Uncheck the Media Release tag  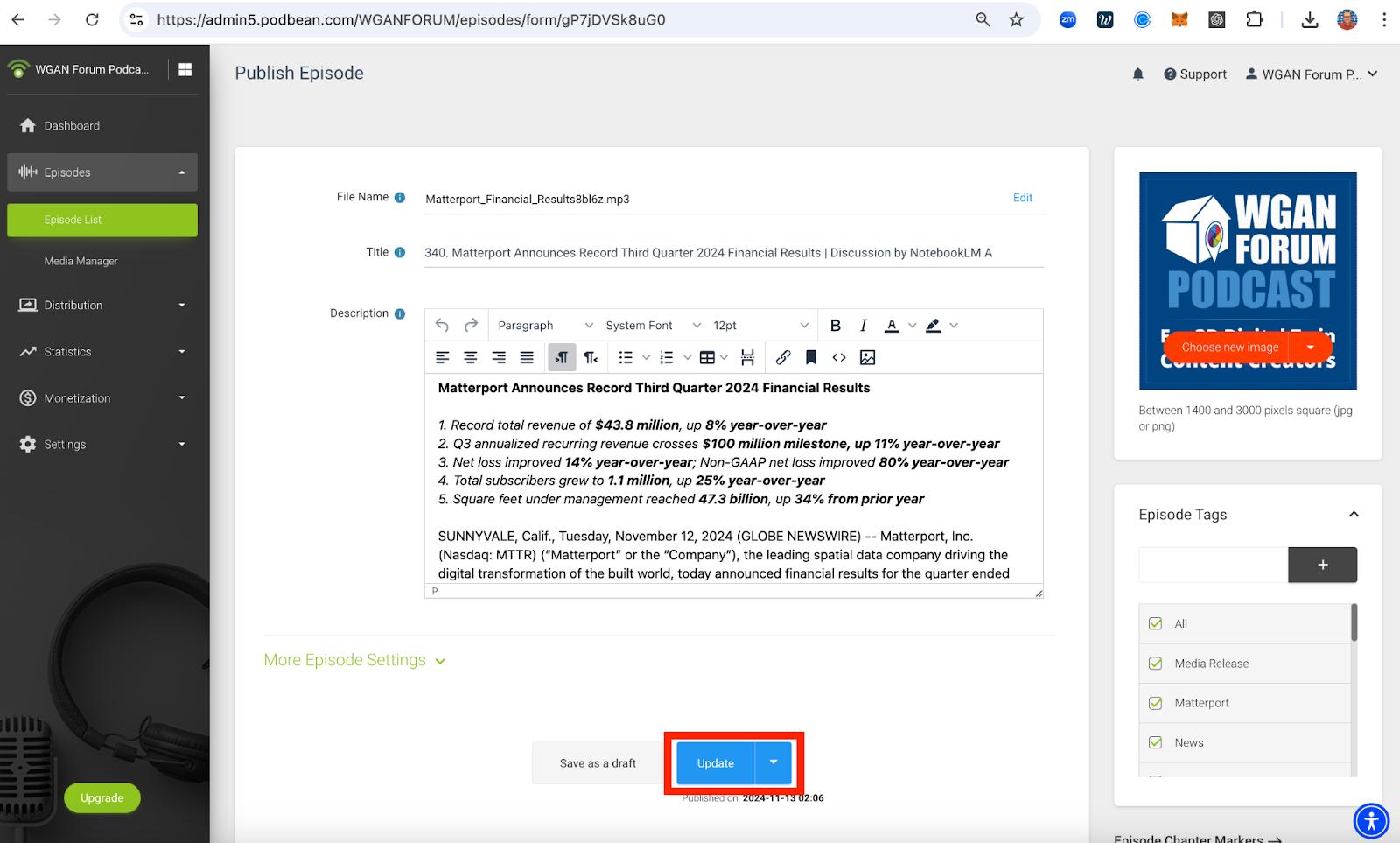[x=1156, y=664]
